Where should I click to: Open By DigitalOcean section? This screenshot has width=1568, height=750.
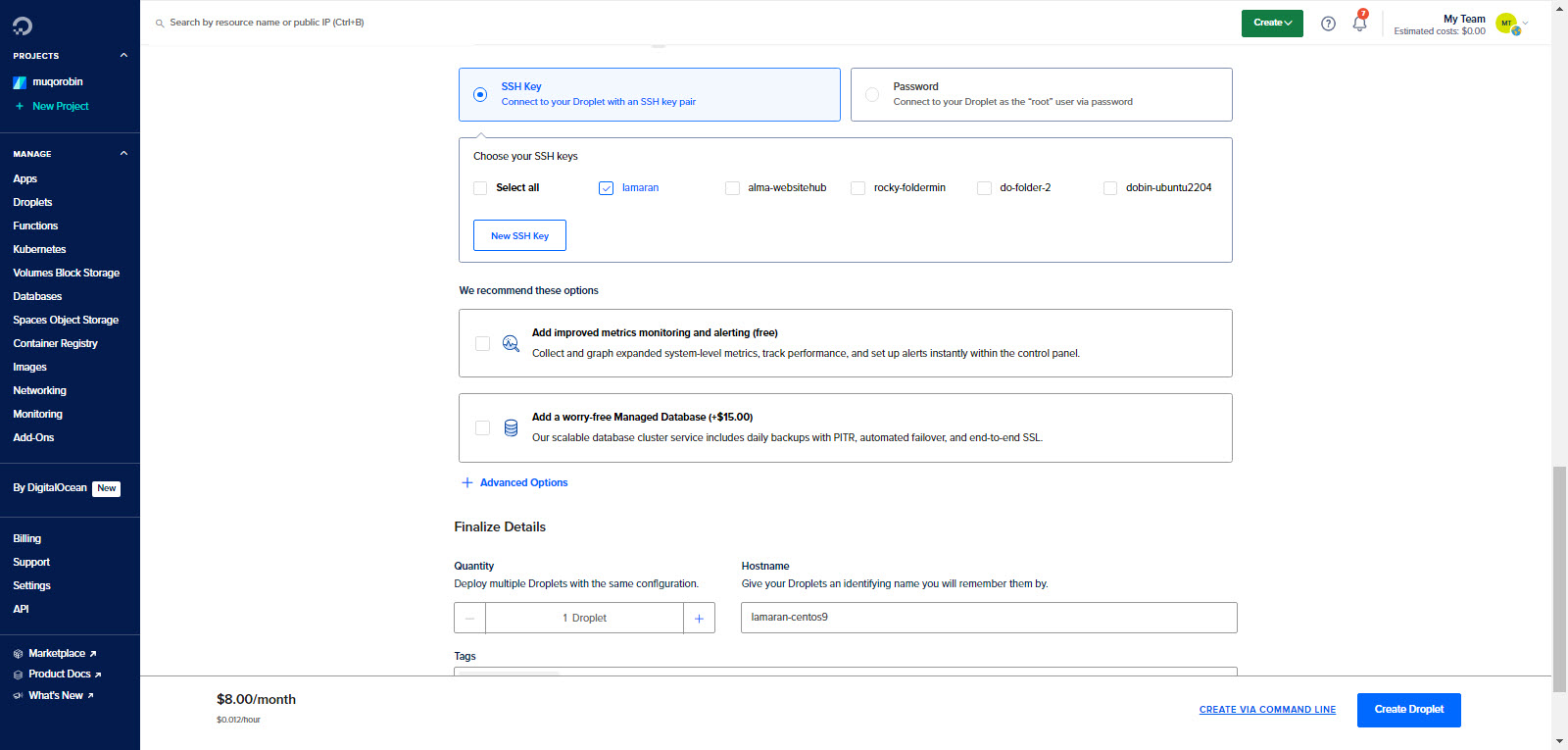pyautogui.click(x=50, y=488)
